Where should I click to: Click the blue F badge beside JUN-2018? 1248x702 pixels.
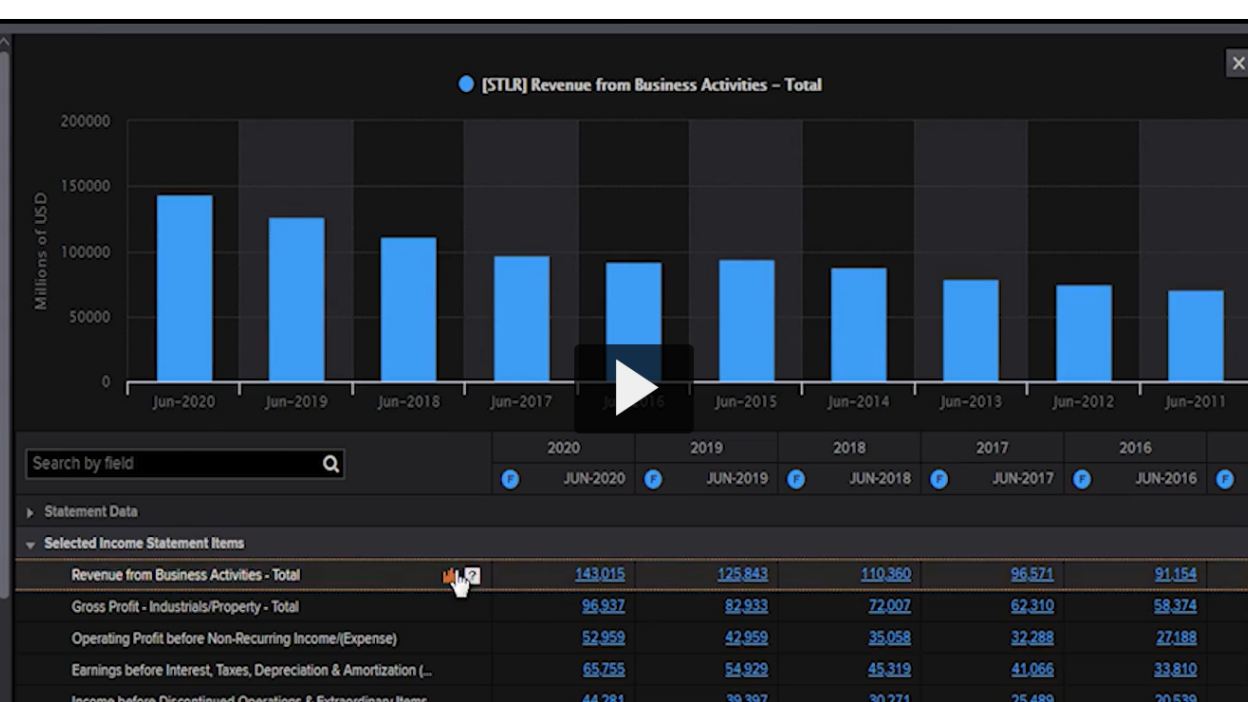796,478
